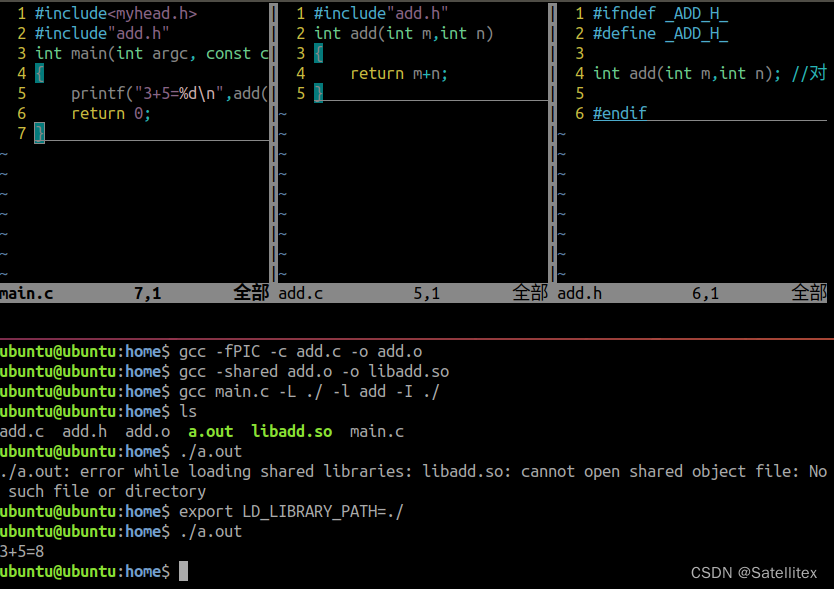
Task: Click '#include<myhead.h>' line in main.c
Action: [116, 13]
